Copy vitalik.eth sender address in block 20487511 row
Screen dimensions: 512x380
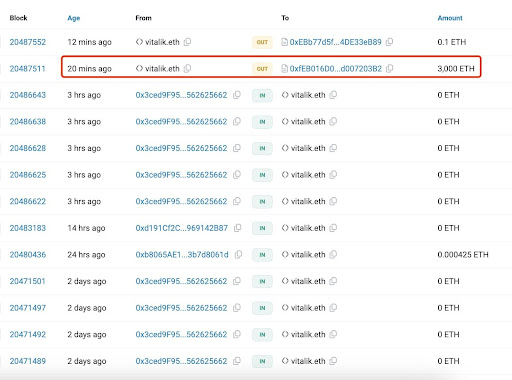coord(188,68)
